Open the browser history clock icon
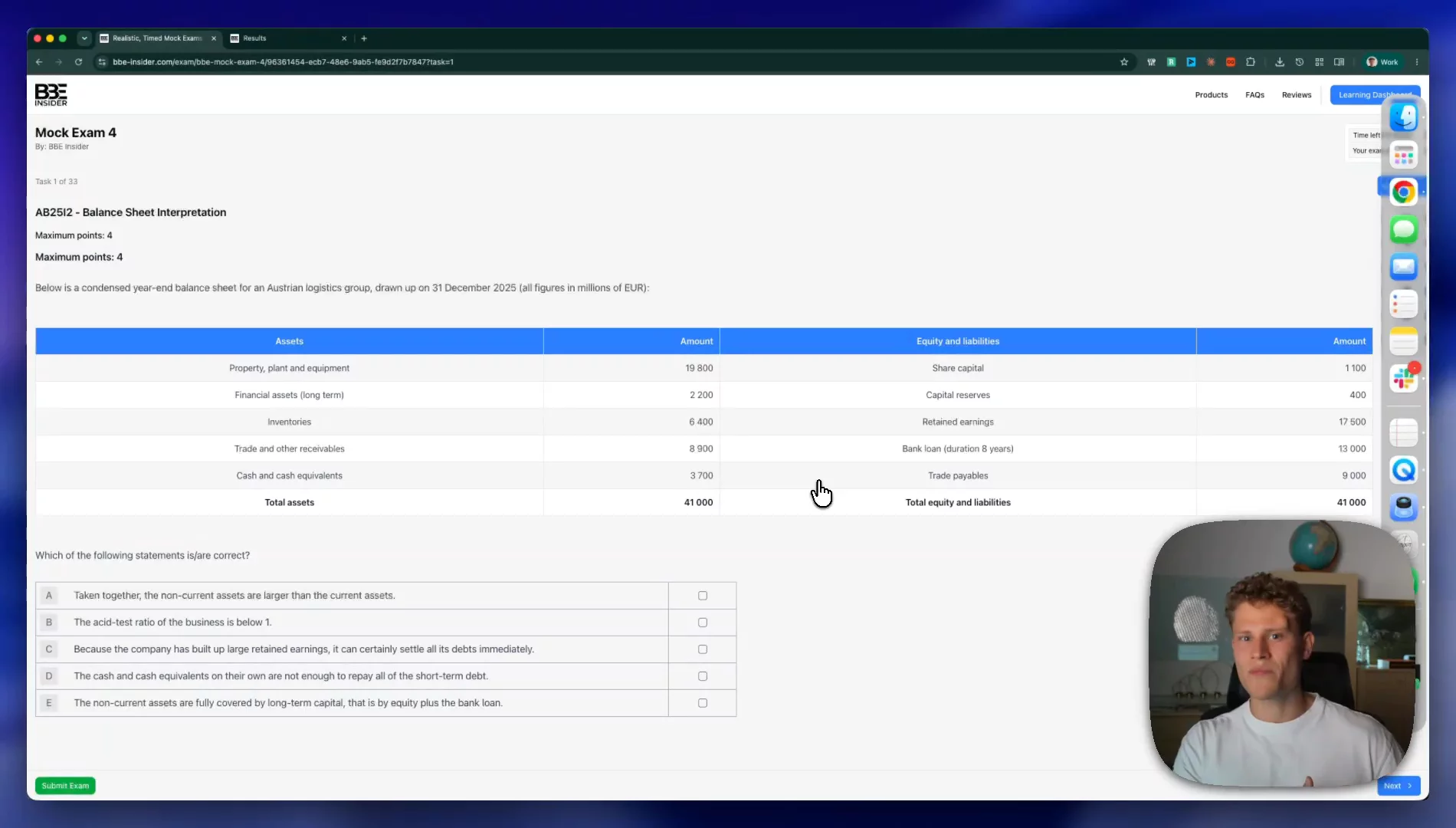Viewport: 1456px width, 828px height. pos(1300,62)
